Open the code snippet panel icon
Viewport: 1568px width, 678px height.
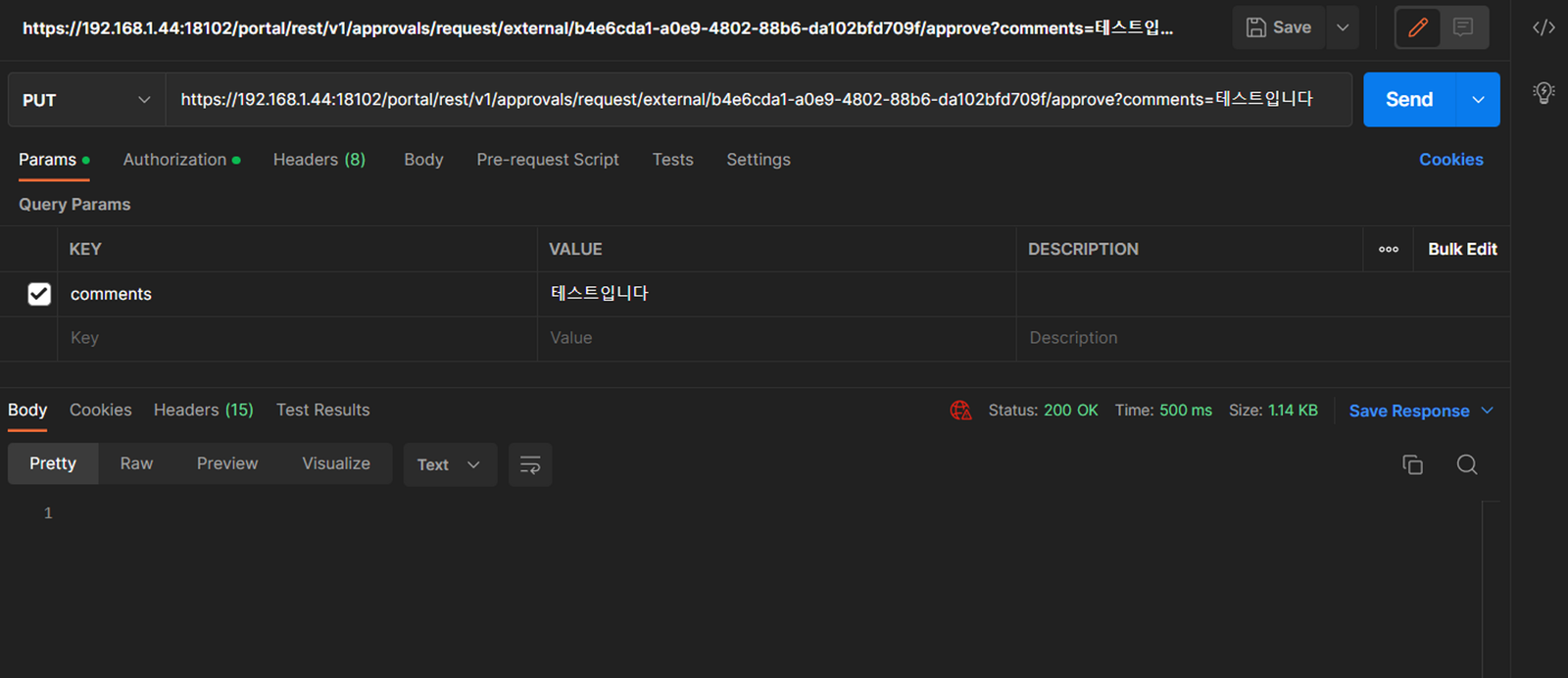pyautogui.click(x=1543, y=27)
